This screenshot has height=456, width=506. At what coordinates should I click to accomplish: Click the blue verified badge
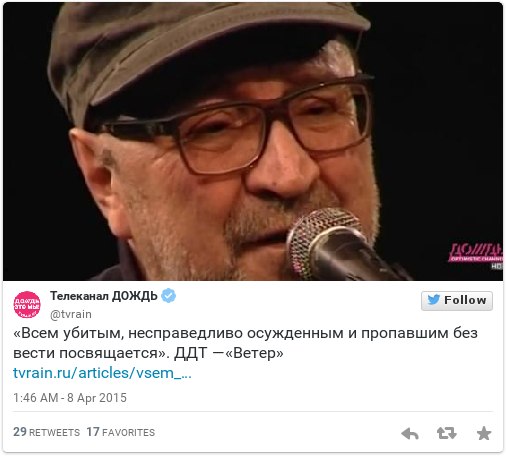(168, 296)
